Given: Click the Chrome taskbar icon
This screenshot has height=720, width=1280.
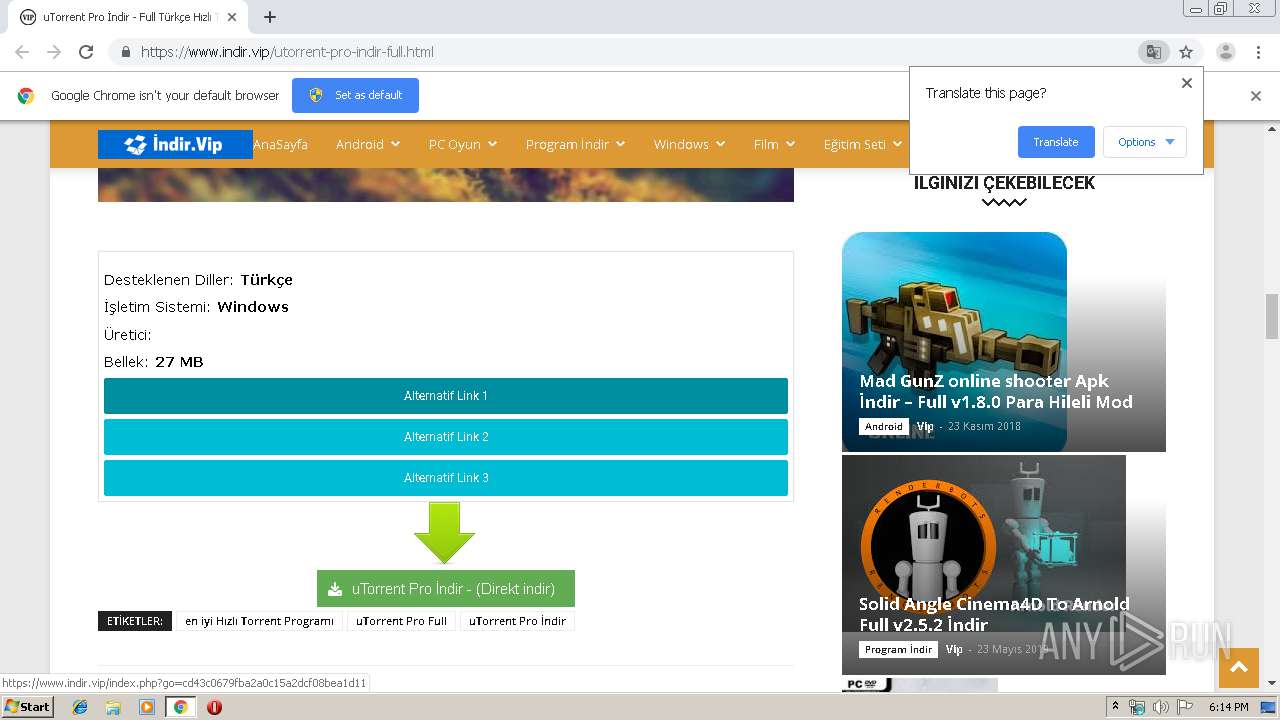Looking at the screenshot, I should tap(180, 707).
